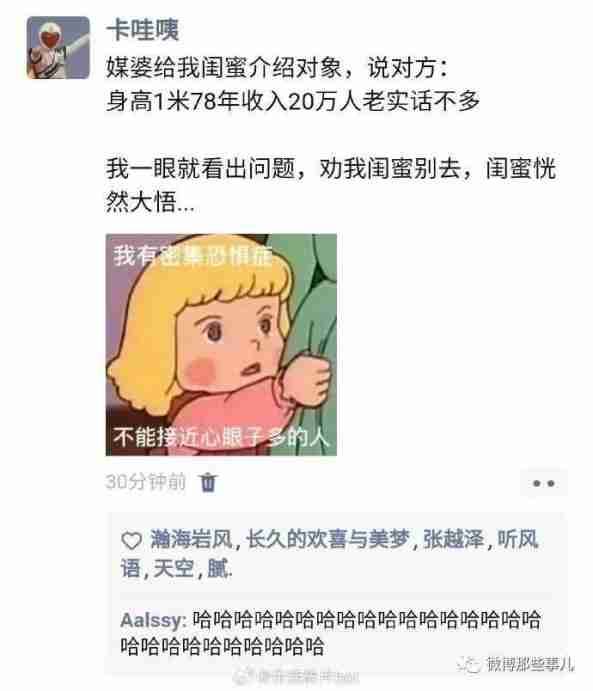
Task: Tap the 哈哈哈 comment text to reply
Action: [330, 633]
